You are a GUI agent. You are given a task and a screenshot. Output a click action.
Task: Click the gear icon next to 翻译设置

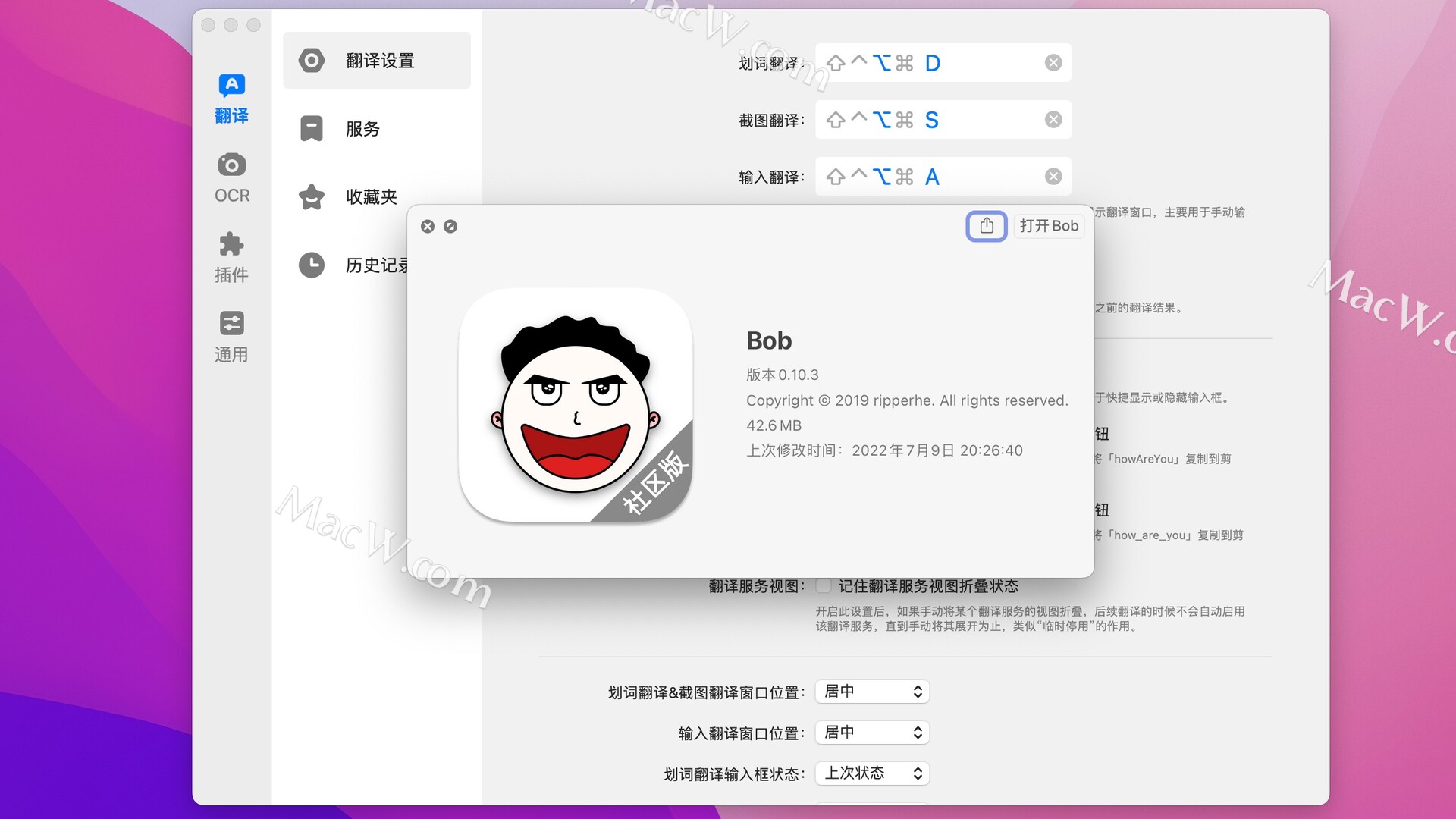tap(312, 60)
